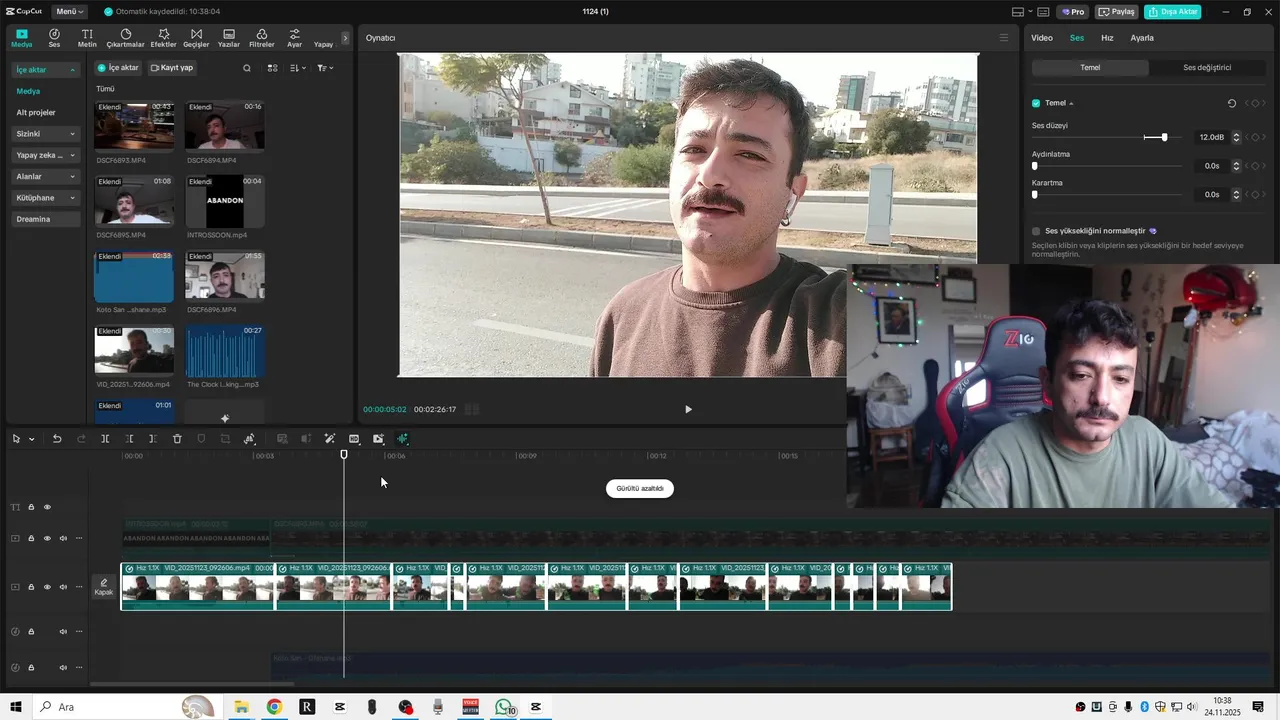The height and width of the screenshot is (720, 1280).
Task: Open the keyboard shortcuts icon in title bar
Action: coord(1043,12)
